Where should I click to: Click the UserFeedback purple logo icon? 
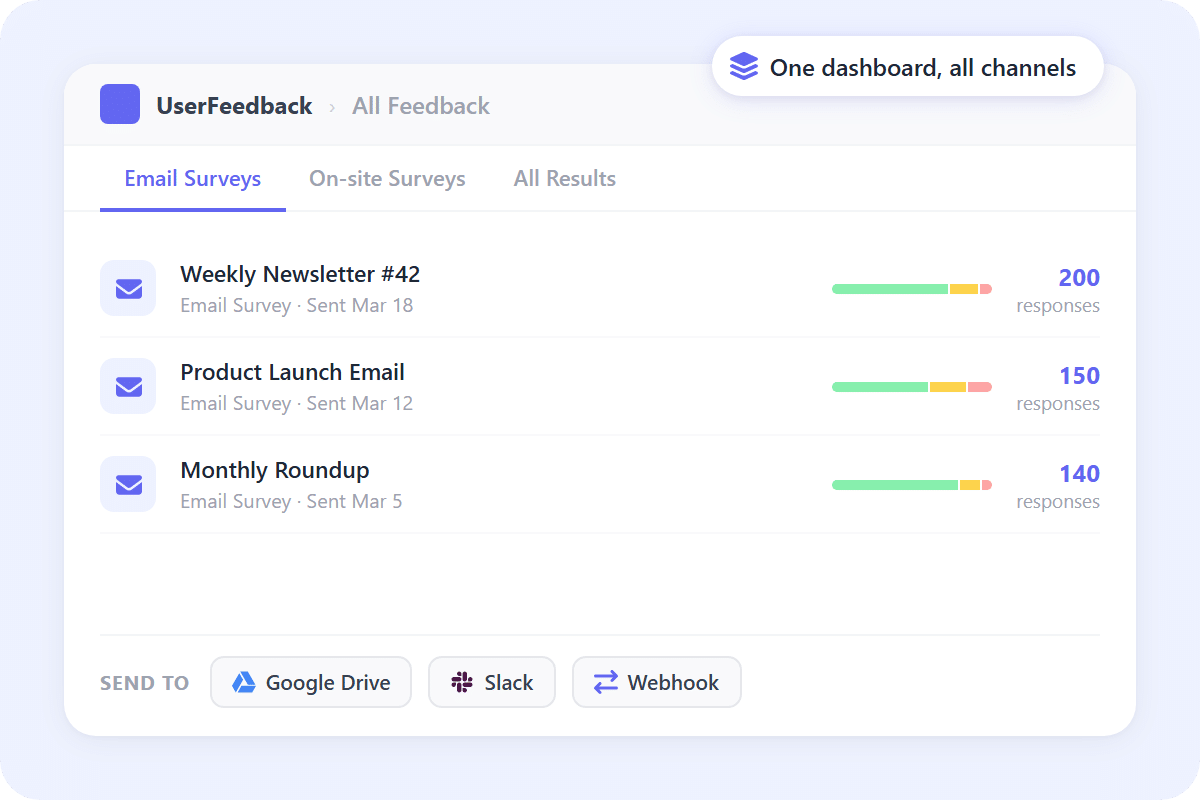pos(119,103)
